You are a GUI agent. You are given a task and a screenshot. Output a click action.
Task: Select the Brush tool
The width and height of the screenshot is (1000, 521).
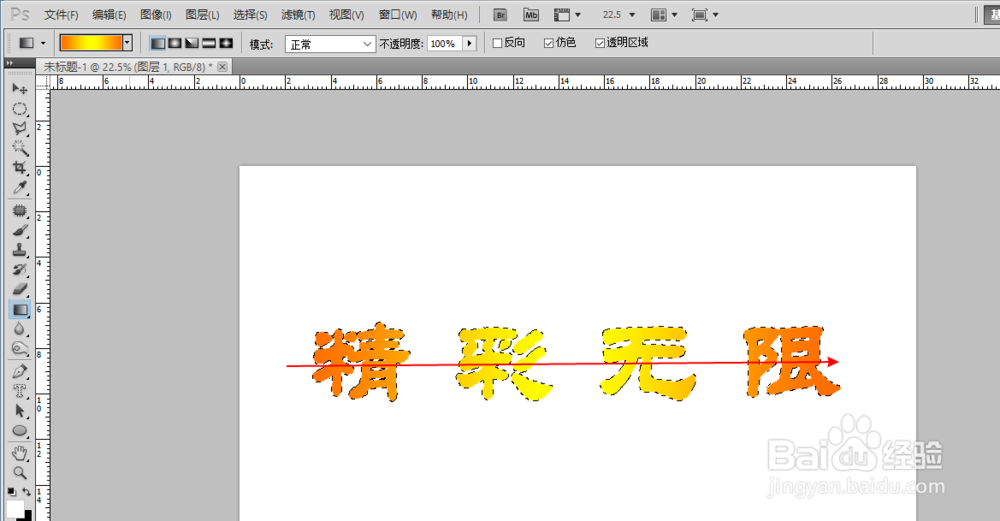coord(20,230)
